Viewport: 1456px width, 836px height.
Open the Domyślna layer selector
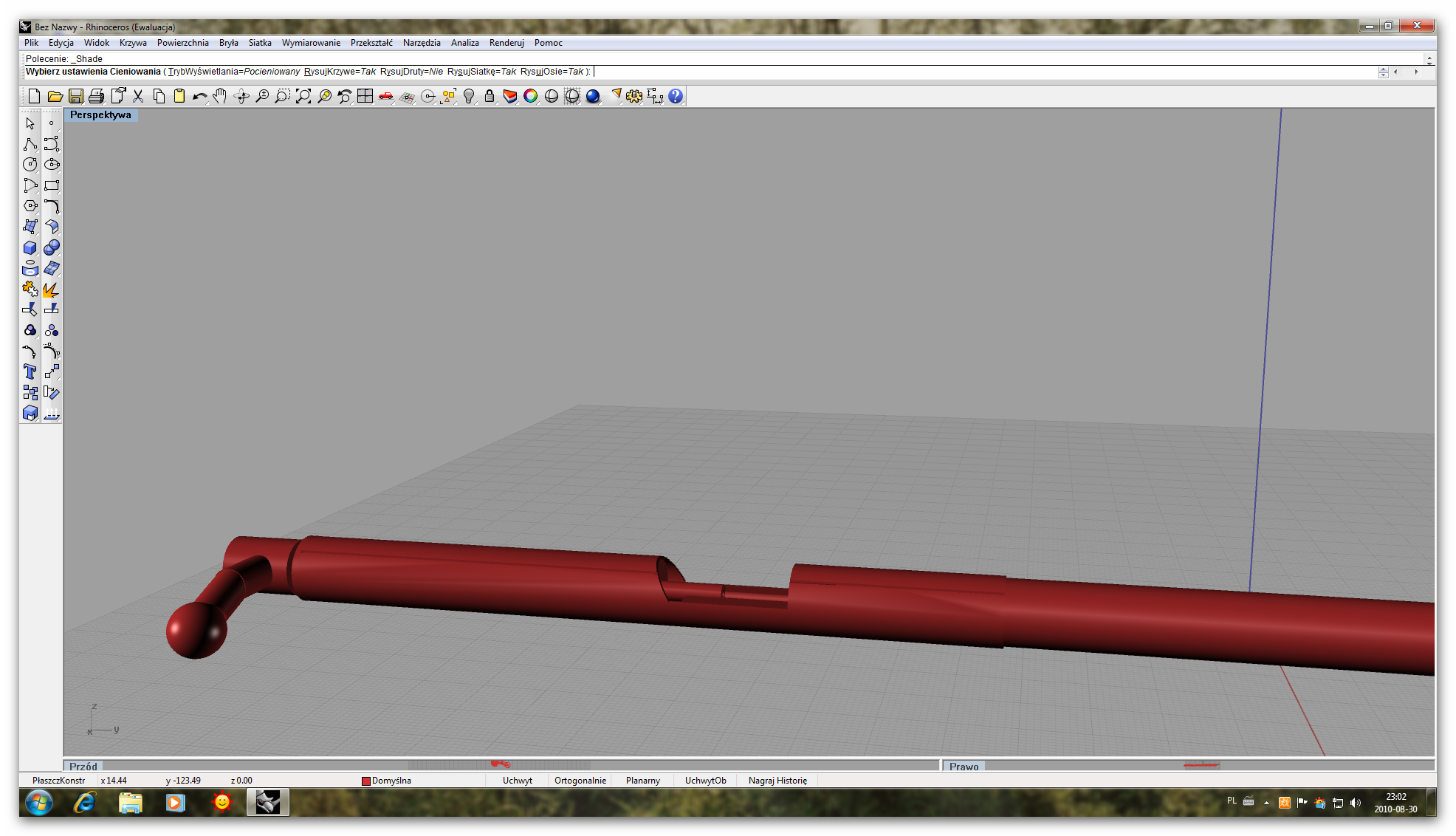pos(391,781)
